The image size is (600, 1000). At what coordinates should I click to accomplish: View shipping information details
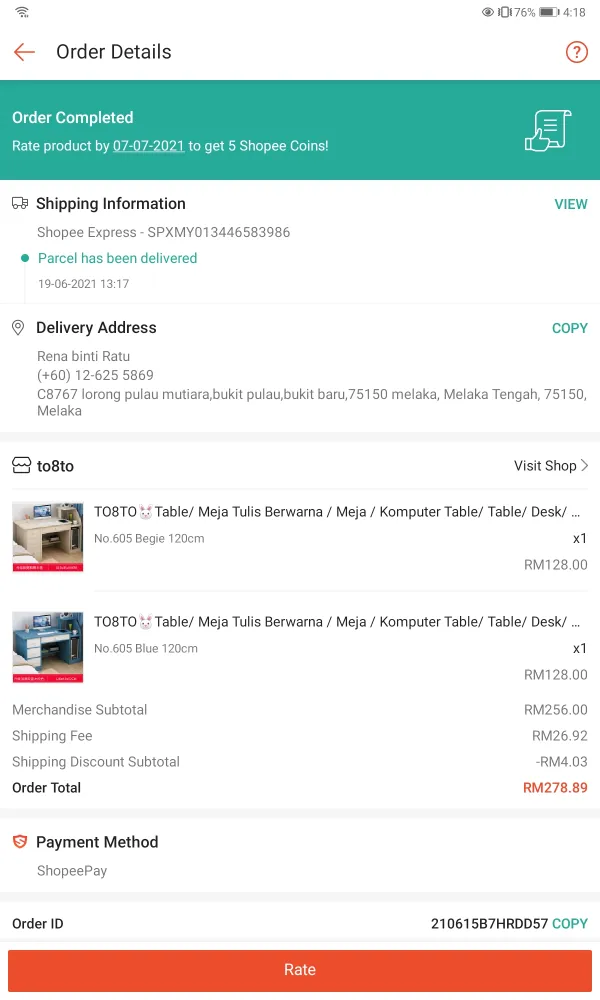(x=571, y=204)
